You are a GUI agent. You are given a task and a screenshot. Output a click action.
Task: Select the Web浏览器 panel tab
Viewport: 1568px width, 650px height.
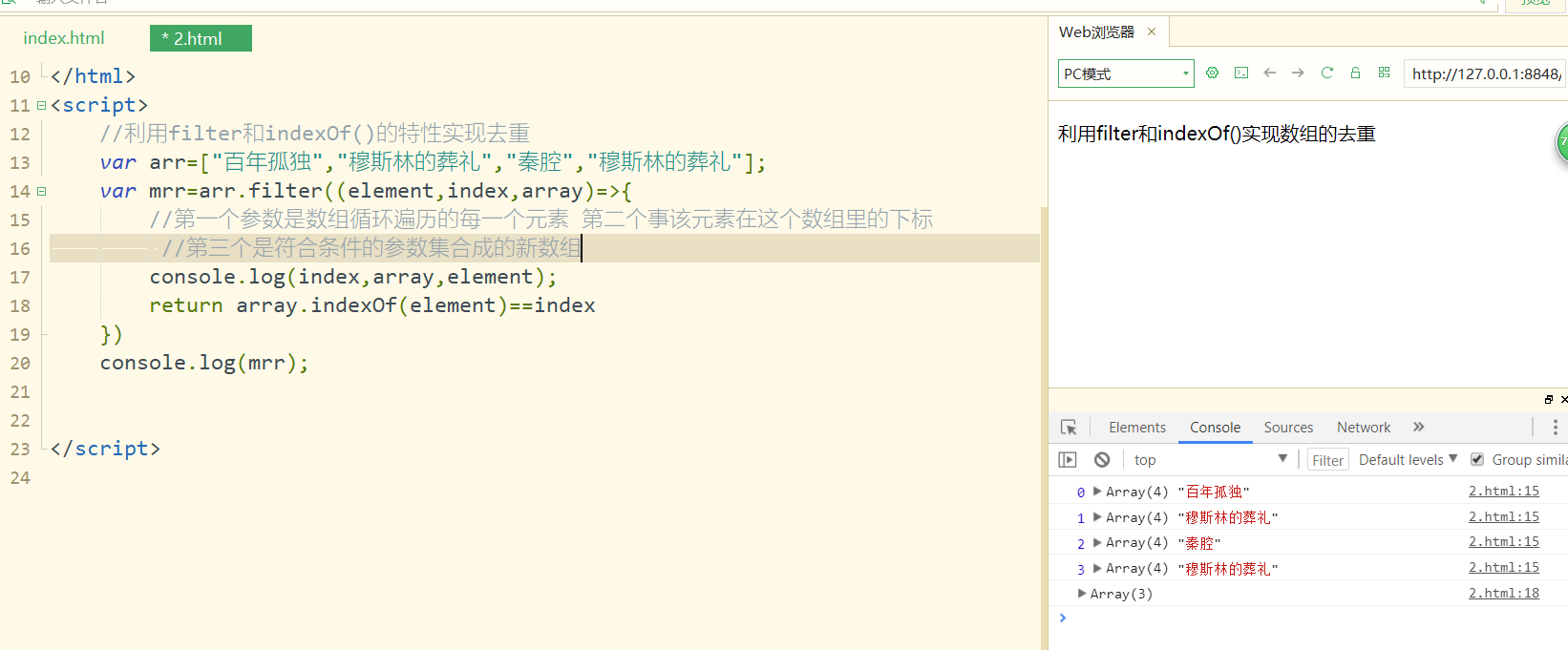click(1096, 31)
